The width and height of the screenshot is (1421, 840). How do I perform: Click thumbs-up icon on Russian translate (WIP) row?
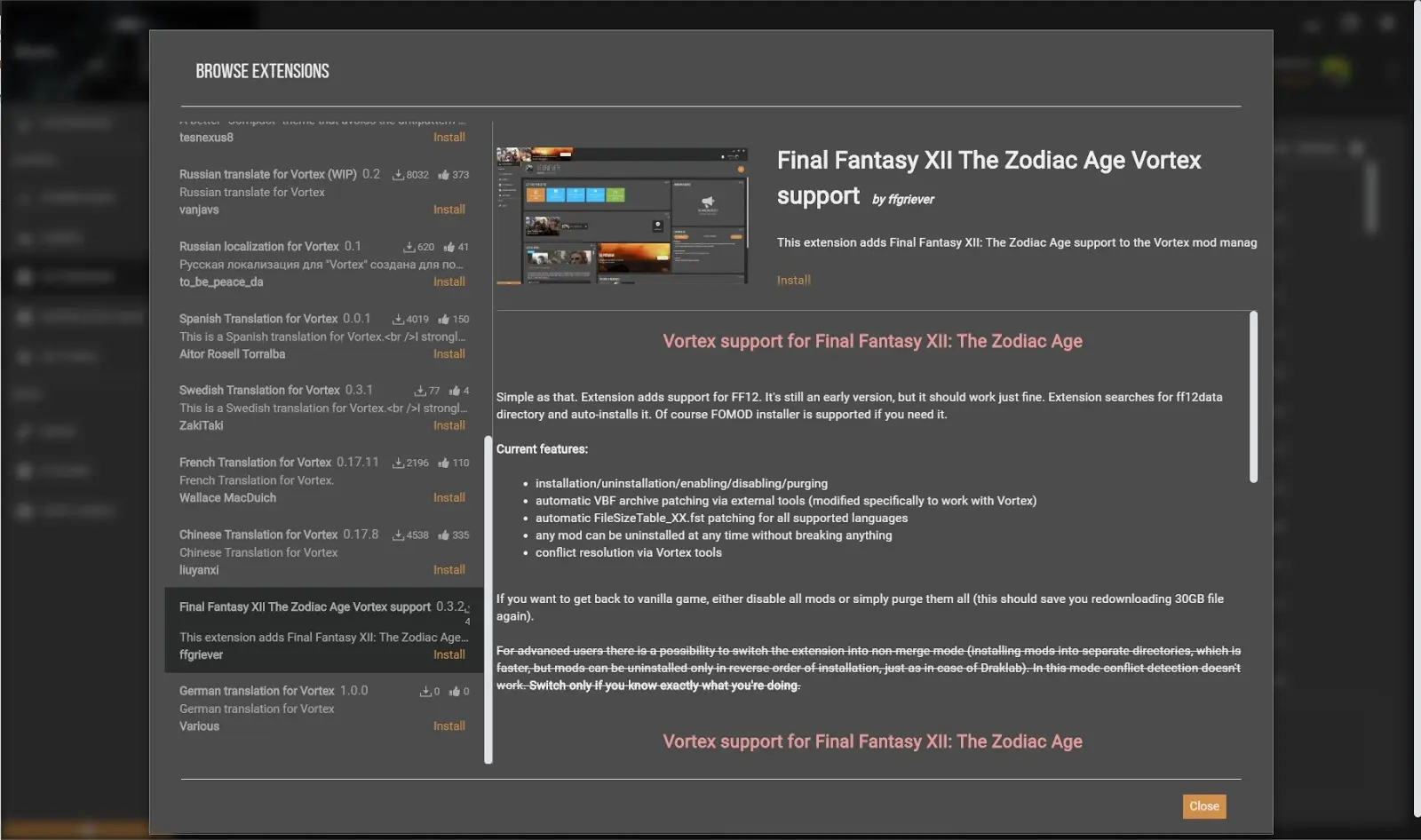click(x=443, y=175)
